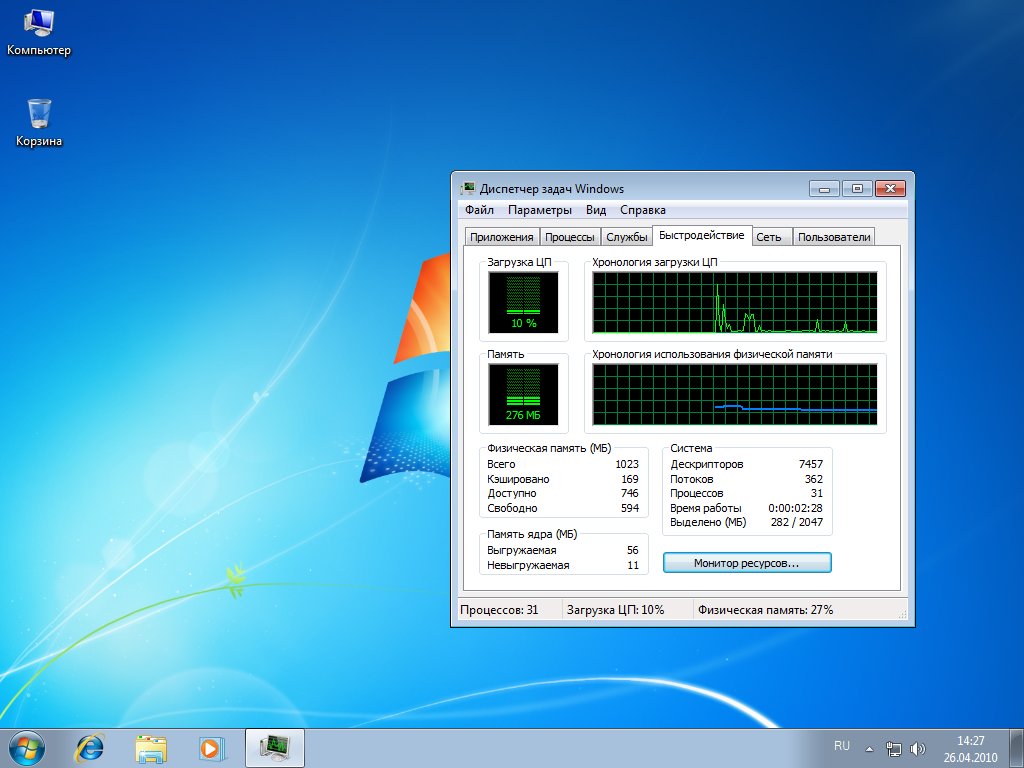The height and width of the screenshot is (768, 1024).
Task: Go to the Сеть tab
Action: (x=769, y=237)
